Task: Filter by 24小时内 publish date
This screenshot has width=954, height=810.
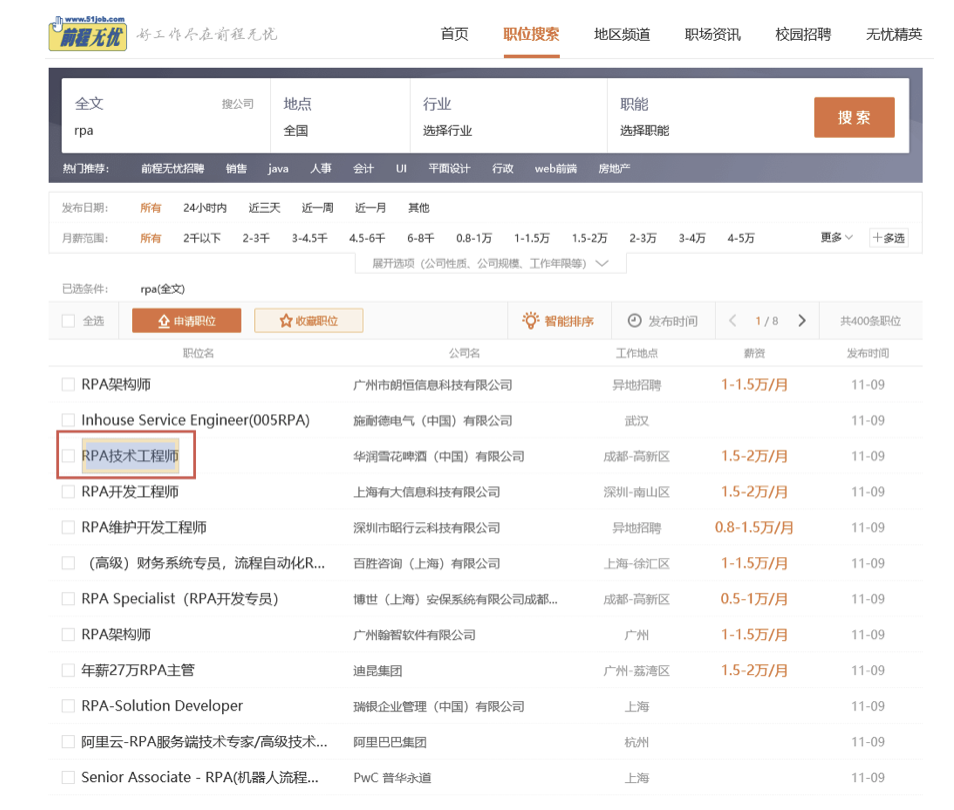Action: tap(205, 208)
